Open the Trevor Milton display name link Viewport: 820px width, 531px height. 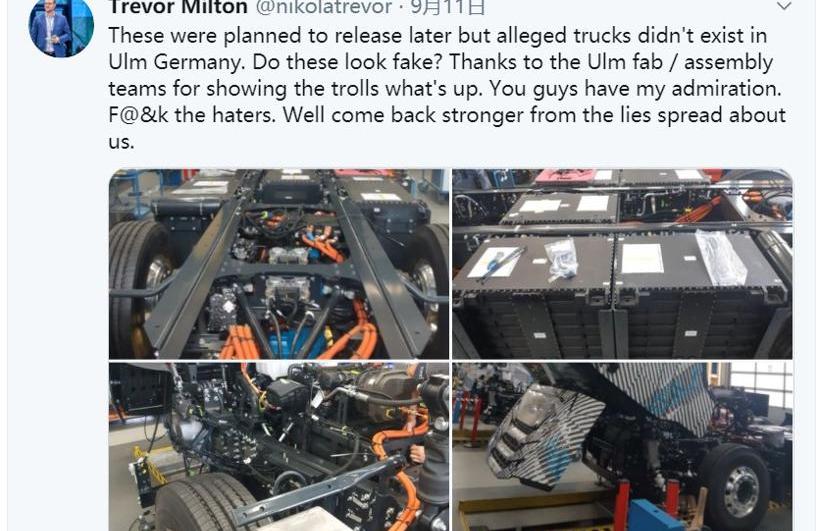click(x=178, y=7)
